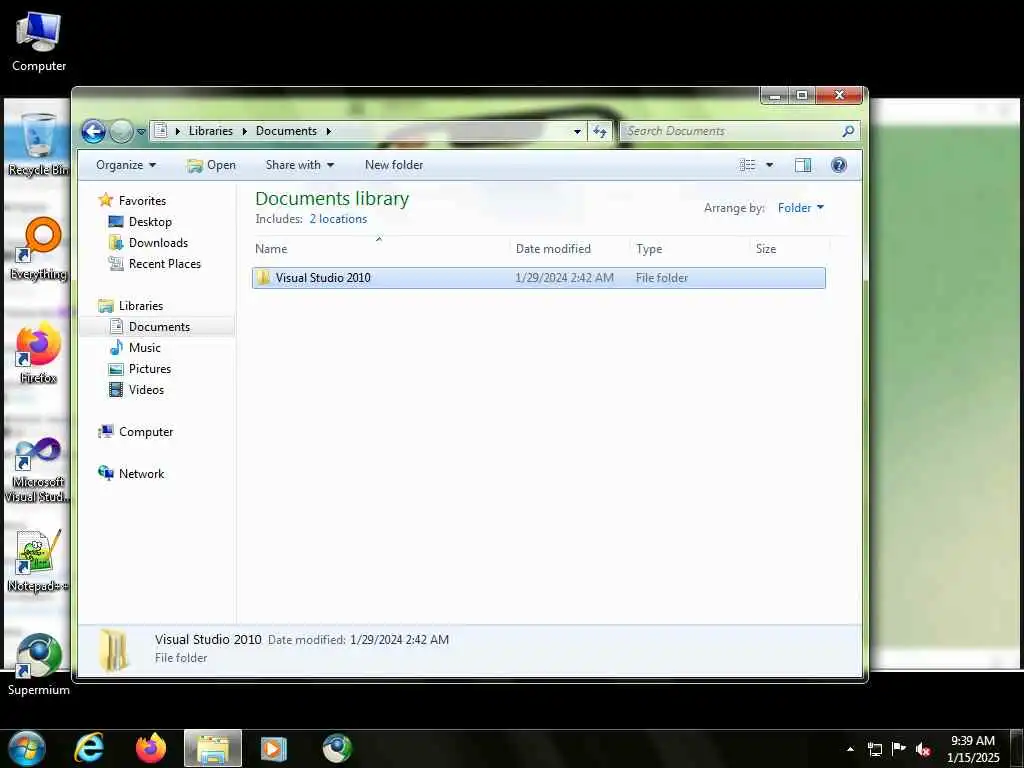
Task: Toggle the preview pane button
Action: coord(803,165)
